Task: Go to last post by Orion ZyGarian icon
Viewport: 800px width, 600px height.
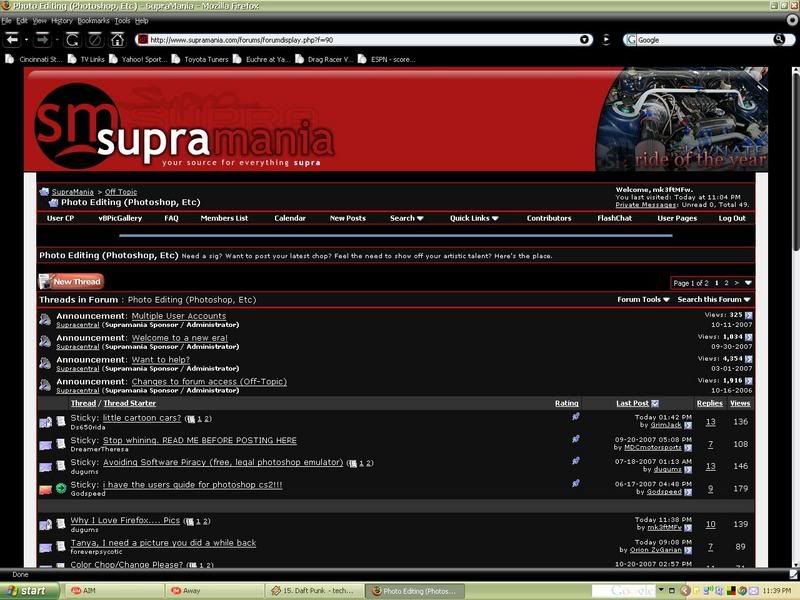Action: coord(688,550)
